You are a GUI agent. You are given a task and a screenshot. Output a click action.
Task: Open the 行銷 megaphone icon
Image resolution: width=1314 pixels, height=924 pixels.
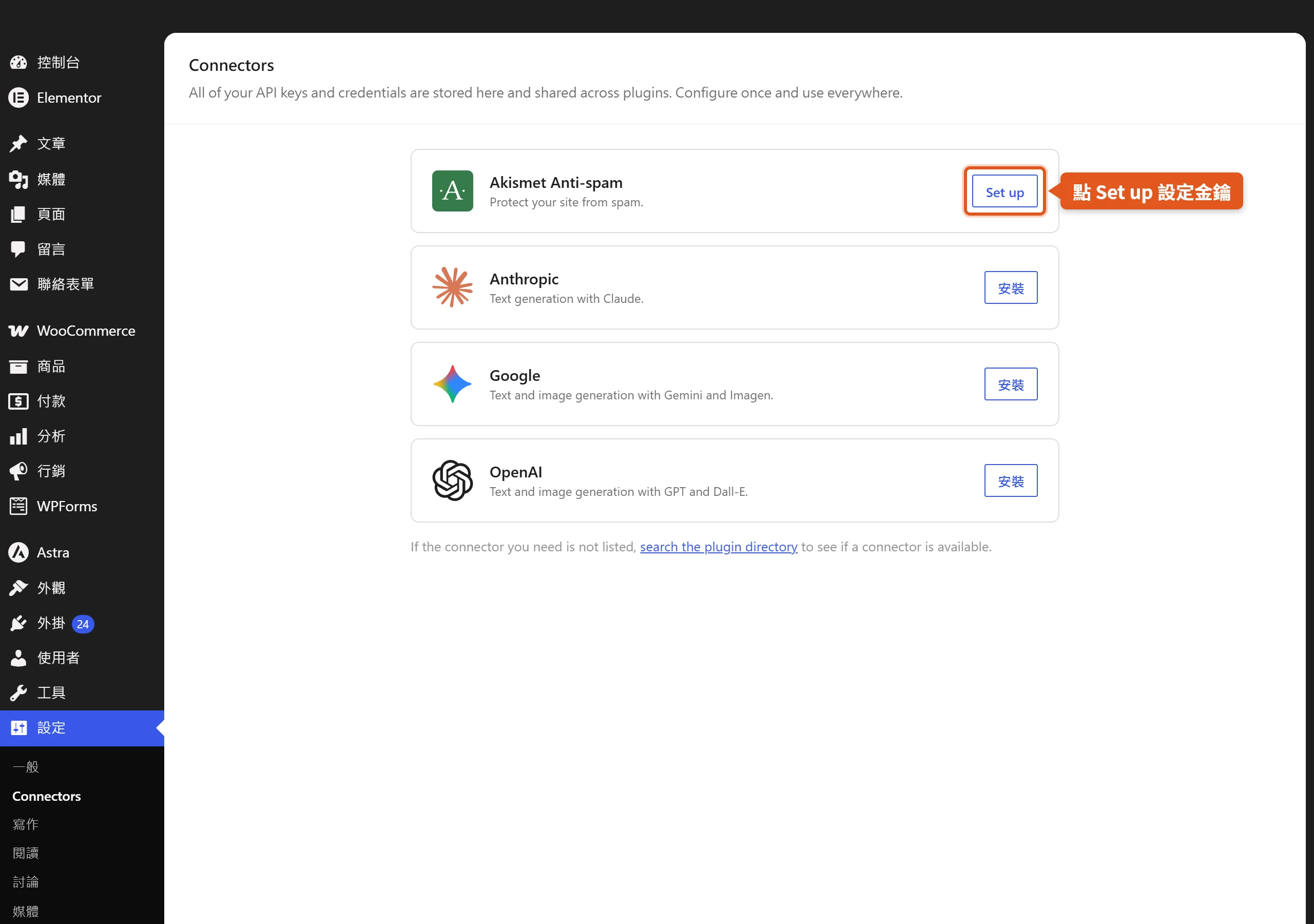[18, 471]
